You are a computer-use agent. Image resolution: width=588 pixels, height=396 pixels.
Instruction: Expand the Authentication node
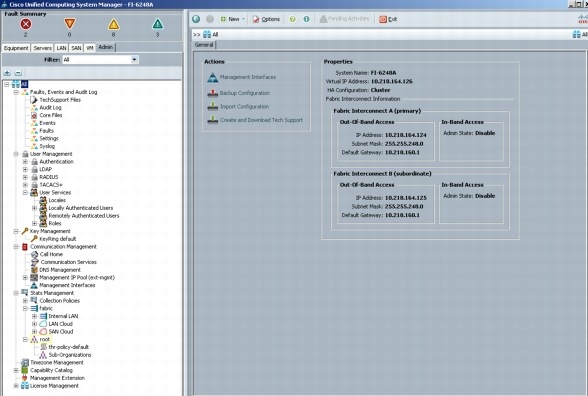25,162
